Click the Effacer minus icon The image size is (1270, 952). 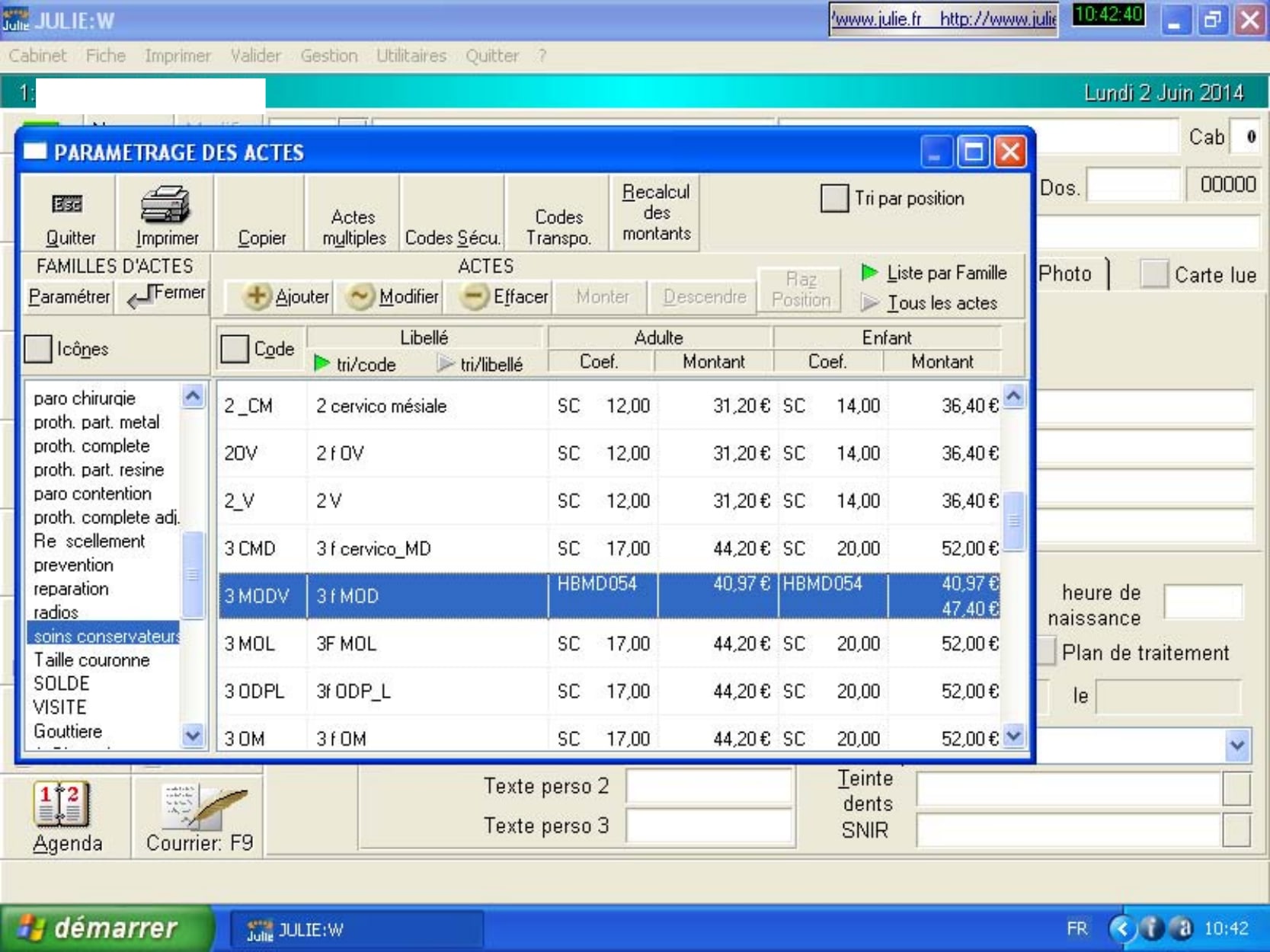coord(474,296)
